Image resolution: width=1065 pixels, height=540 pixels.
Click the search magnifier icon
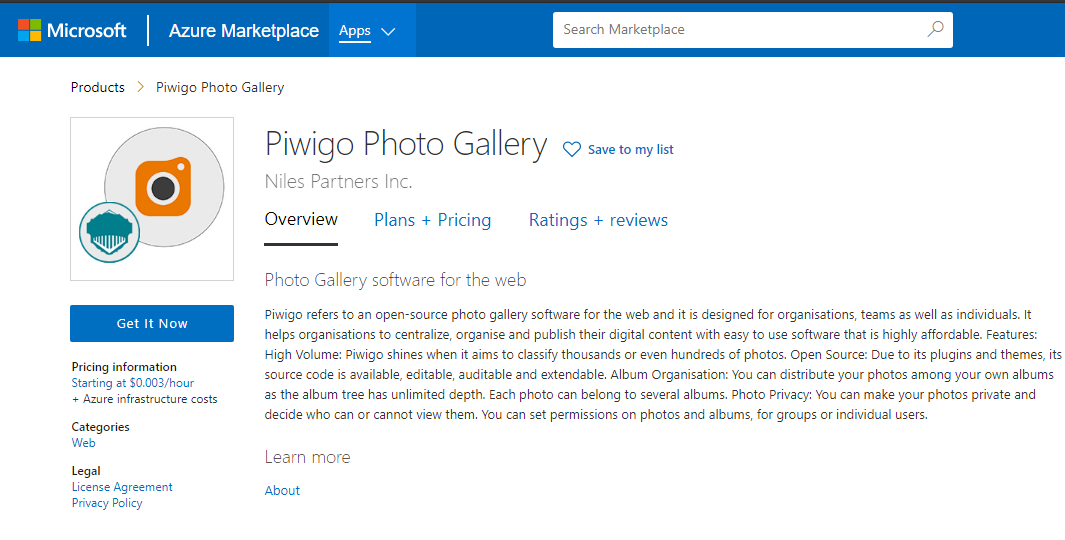coord(935,30)
